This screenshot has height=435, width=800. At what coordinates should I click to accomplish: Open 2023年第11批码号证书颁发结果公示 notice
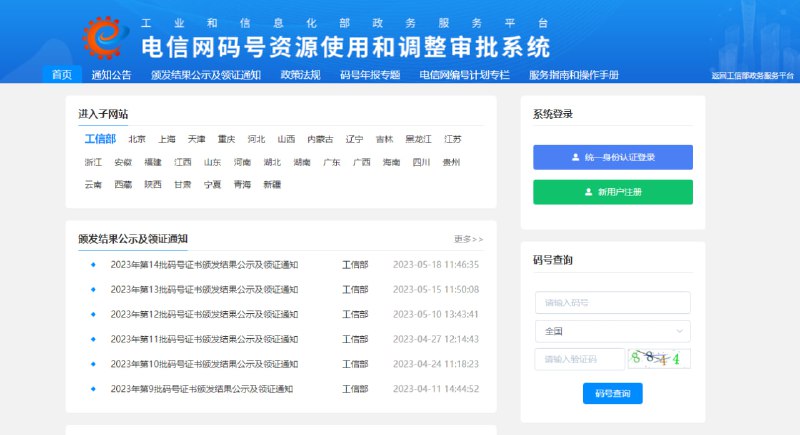tap(204, 339)
